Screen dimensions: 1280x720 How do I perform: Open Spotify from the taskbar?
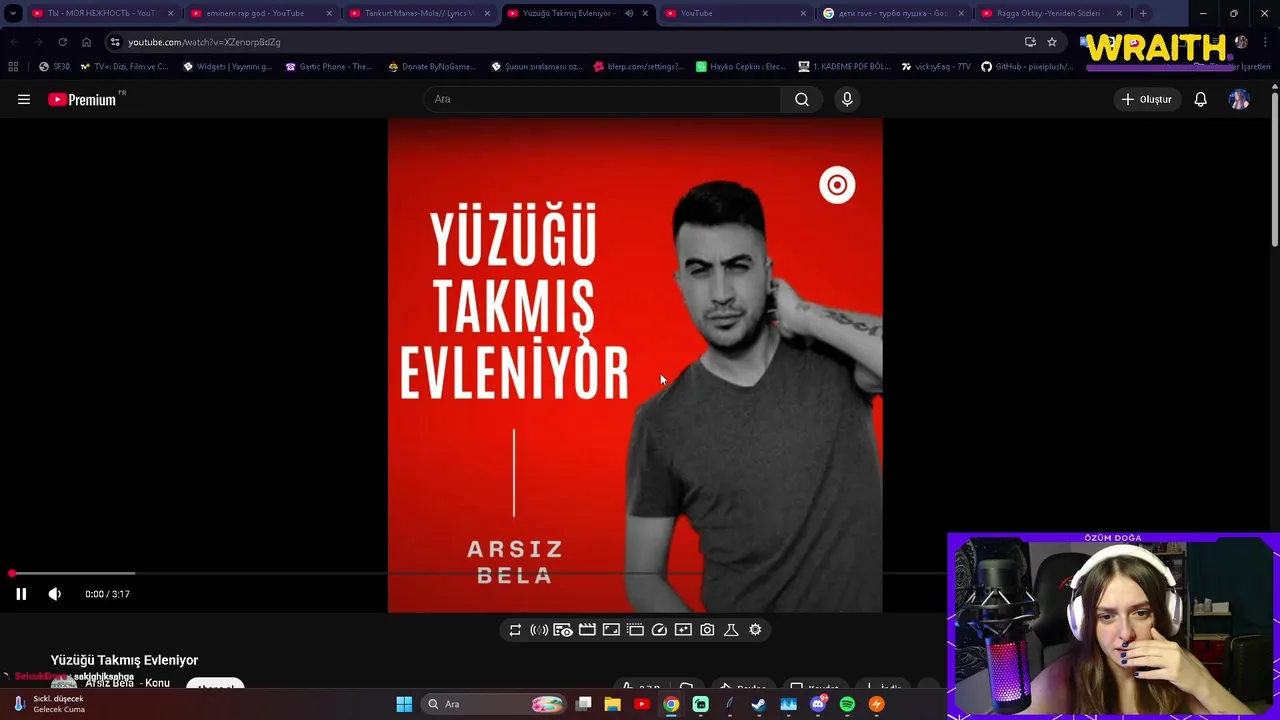(x=847, y=704)
